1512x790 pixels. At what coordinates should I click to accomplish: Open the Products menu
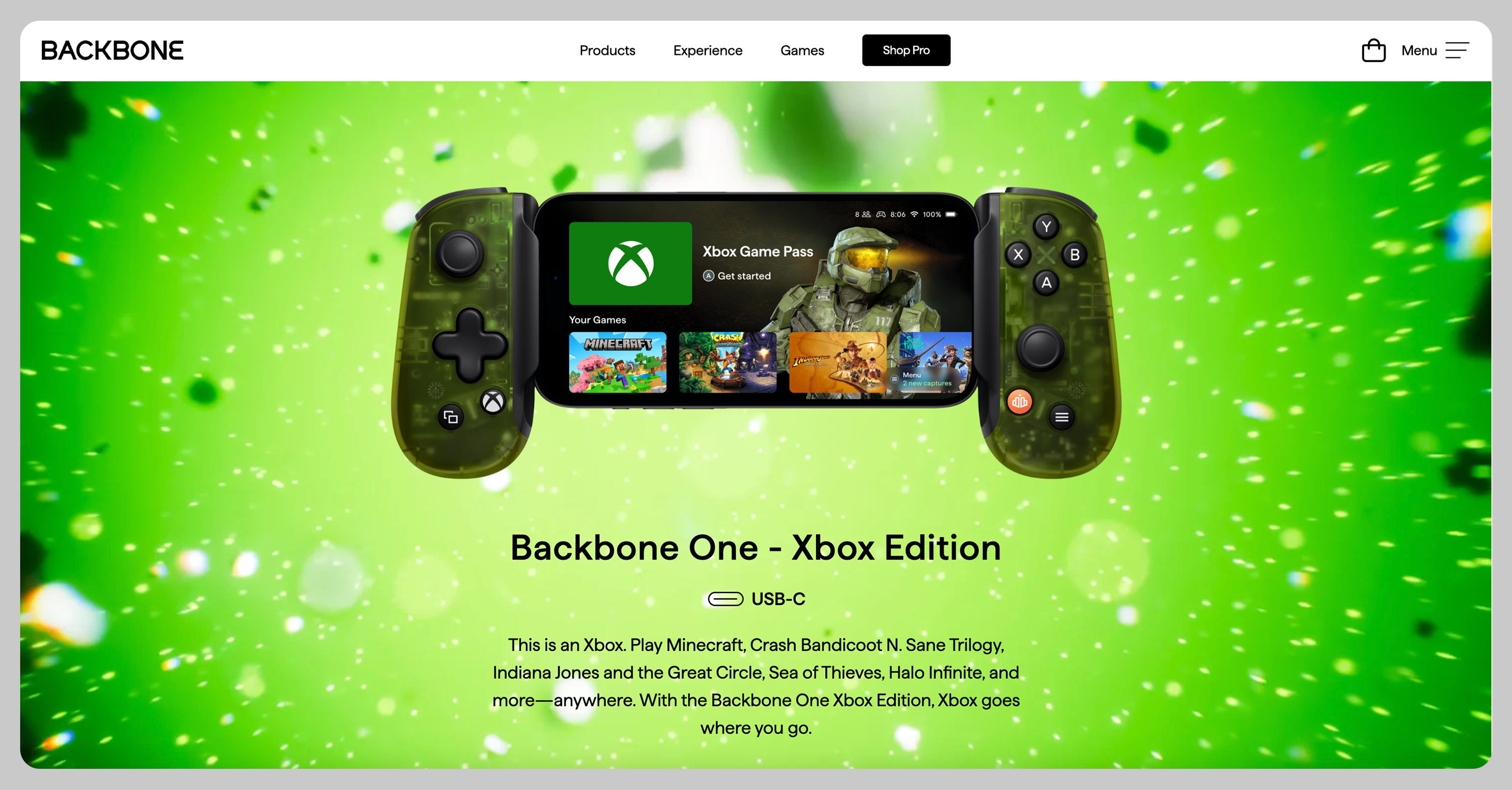tap(607, 50)
